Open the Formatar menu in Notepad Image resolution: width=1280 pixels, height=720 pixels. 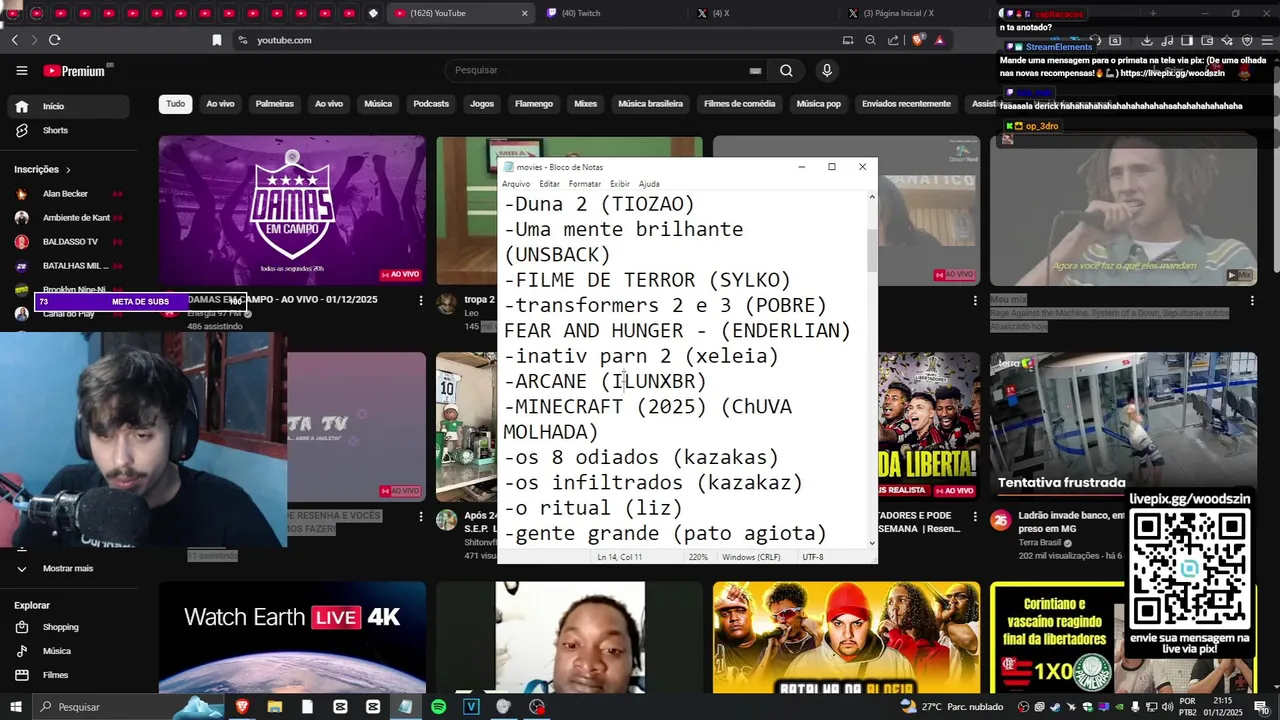coord(585,184)
